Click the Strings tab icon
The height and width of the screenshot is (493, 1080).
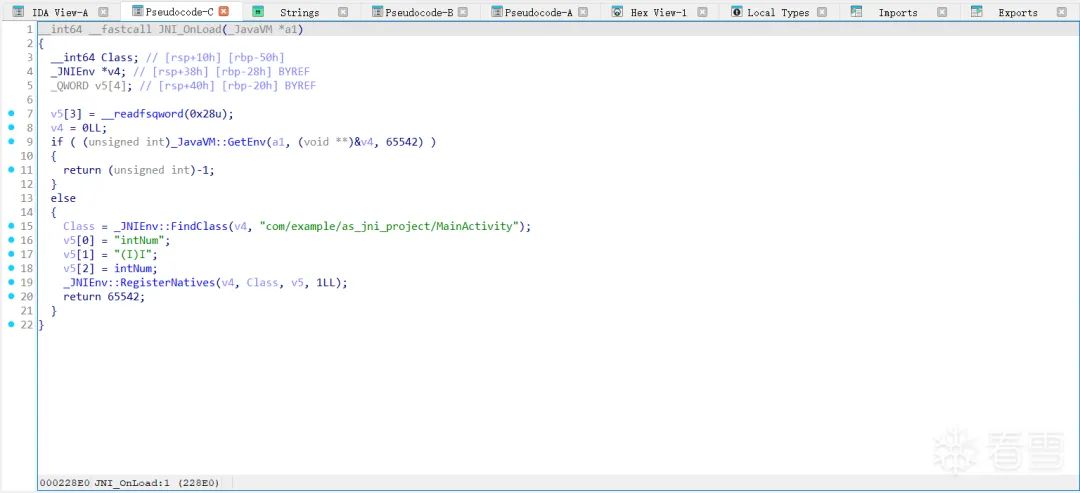pyautogui.click(x=258, y=12)
